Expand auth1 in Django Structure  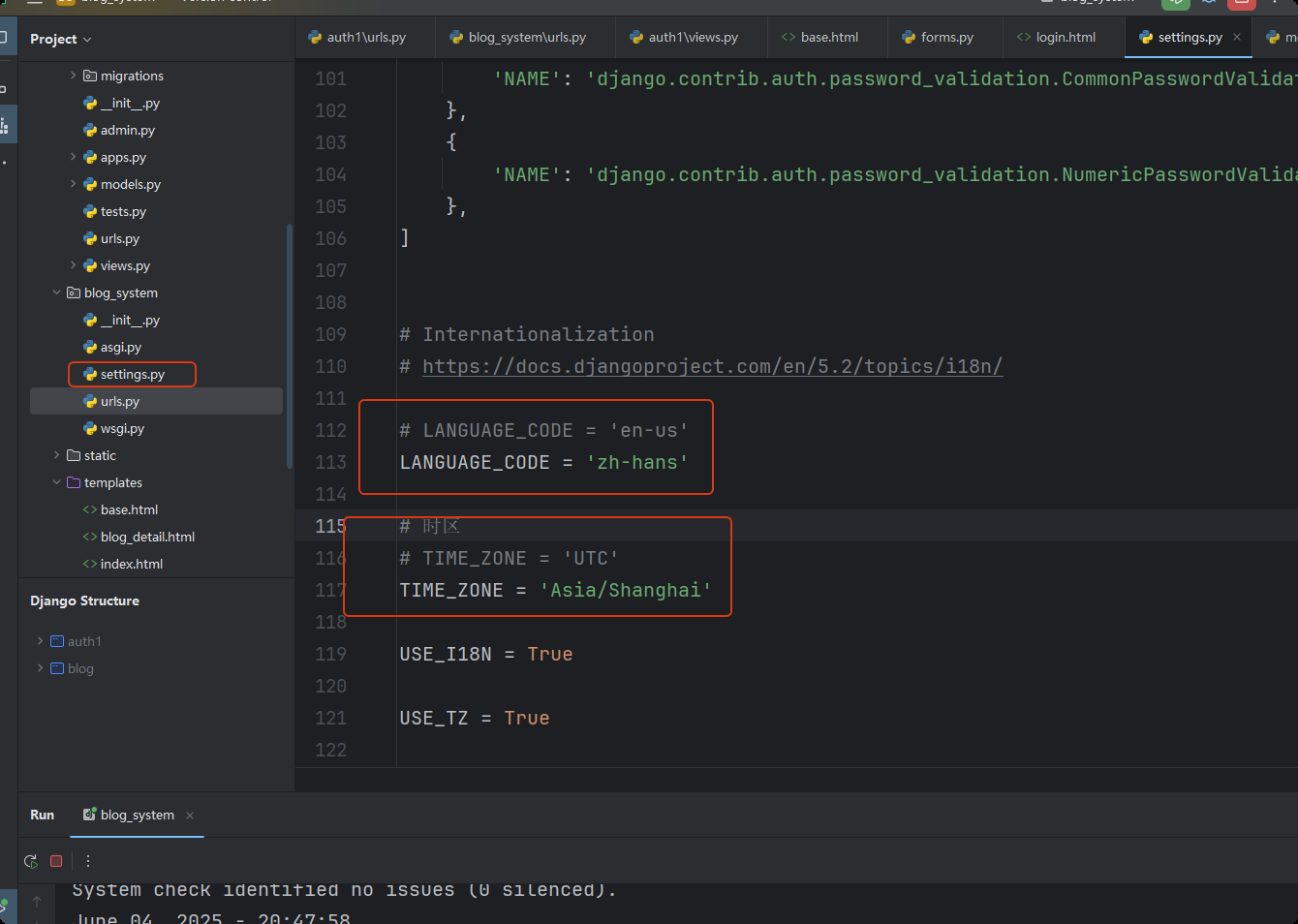40,641
